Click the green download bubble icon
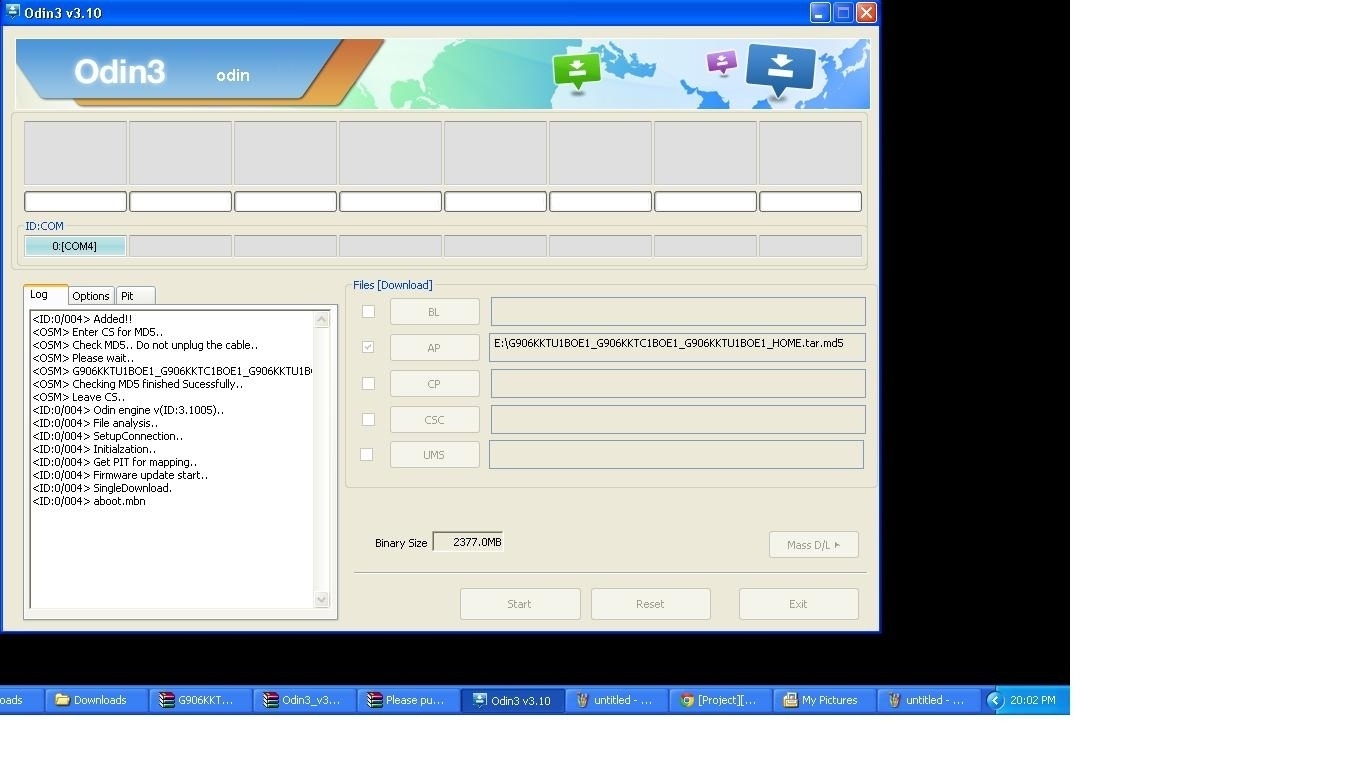The width and height of the screenshot is (1366, 768). pos(576,71)
